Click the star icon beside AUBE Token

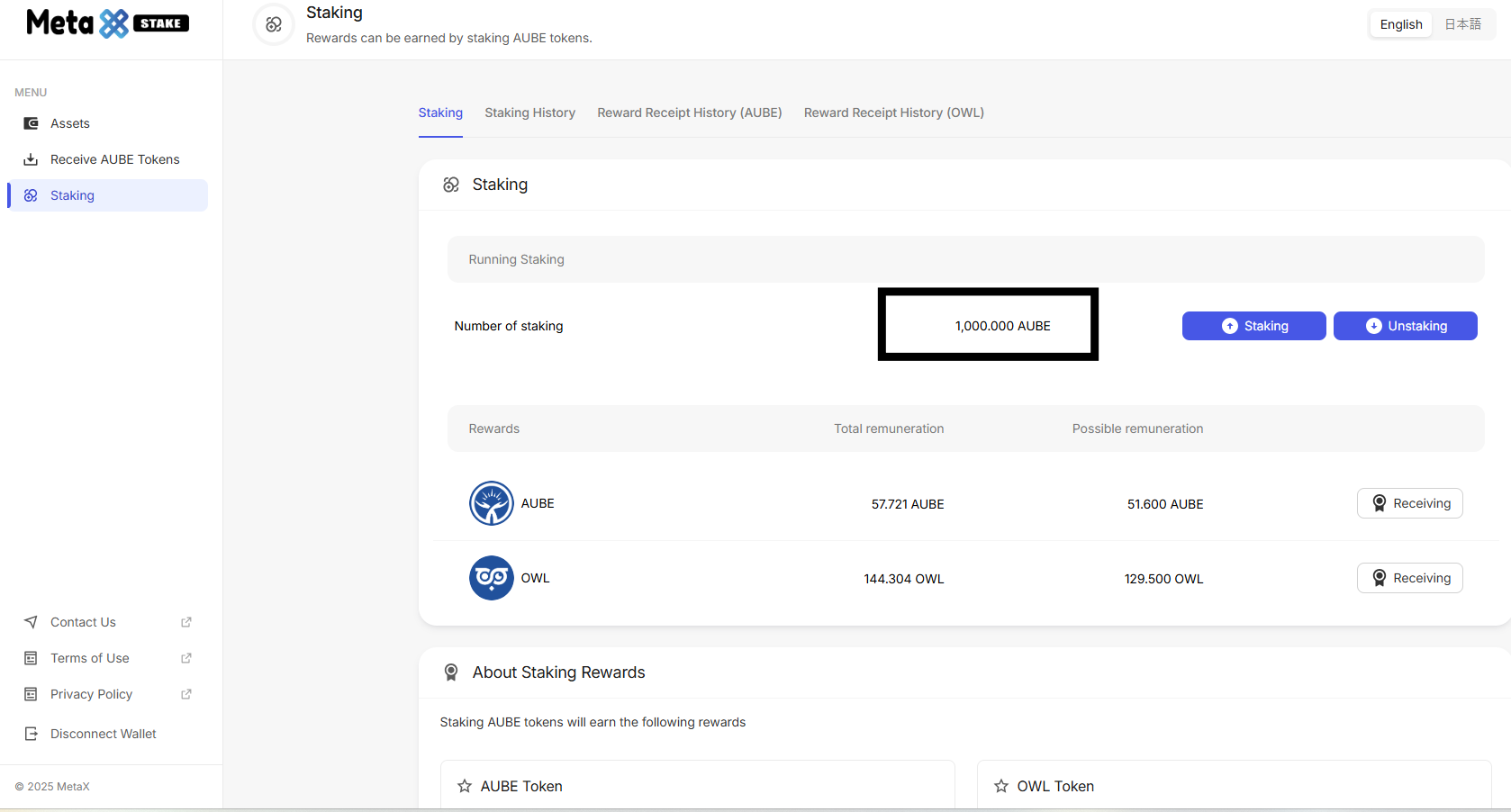tap(465, 786)
